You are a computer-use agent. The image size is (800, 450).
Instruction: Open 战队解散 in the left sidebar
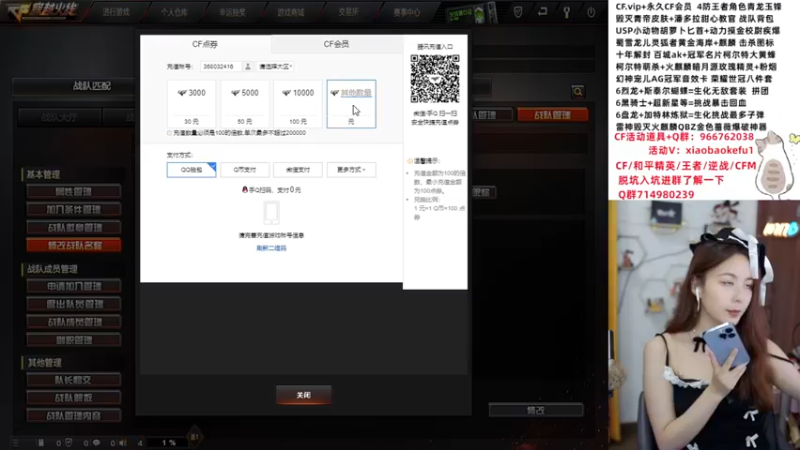pos(74,398)
